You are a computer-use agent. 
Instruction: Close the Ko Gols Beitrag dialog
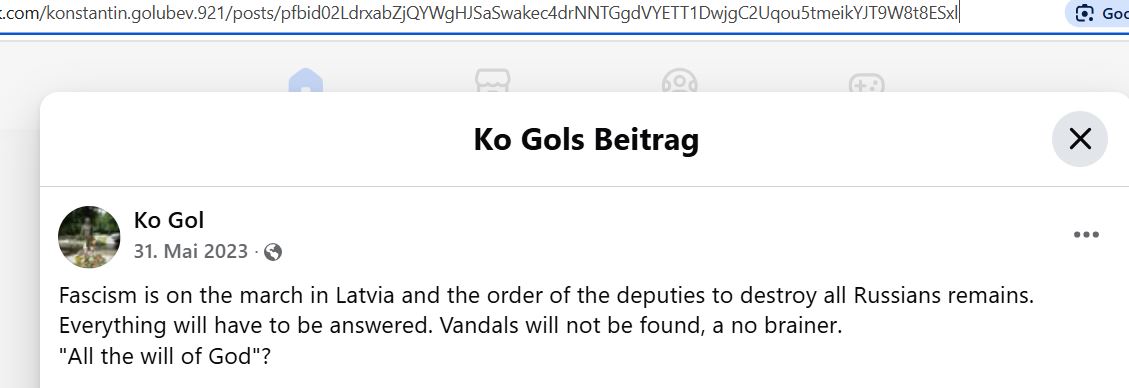click(1080, 139)
